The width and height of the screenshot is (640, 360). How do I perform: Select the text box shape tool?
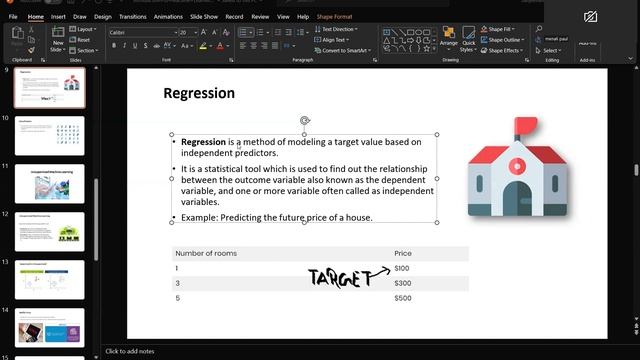click(386, 32)
